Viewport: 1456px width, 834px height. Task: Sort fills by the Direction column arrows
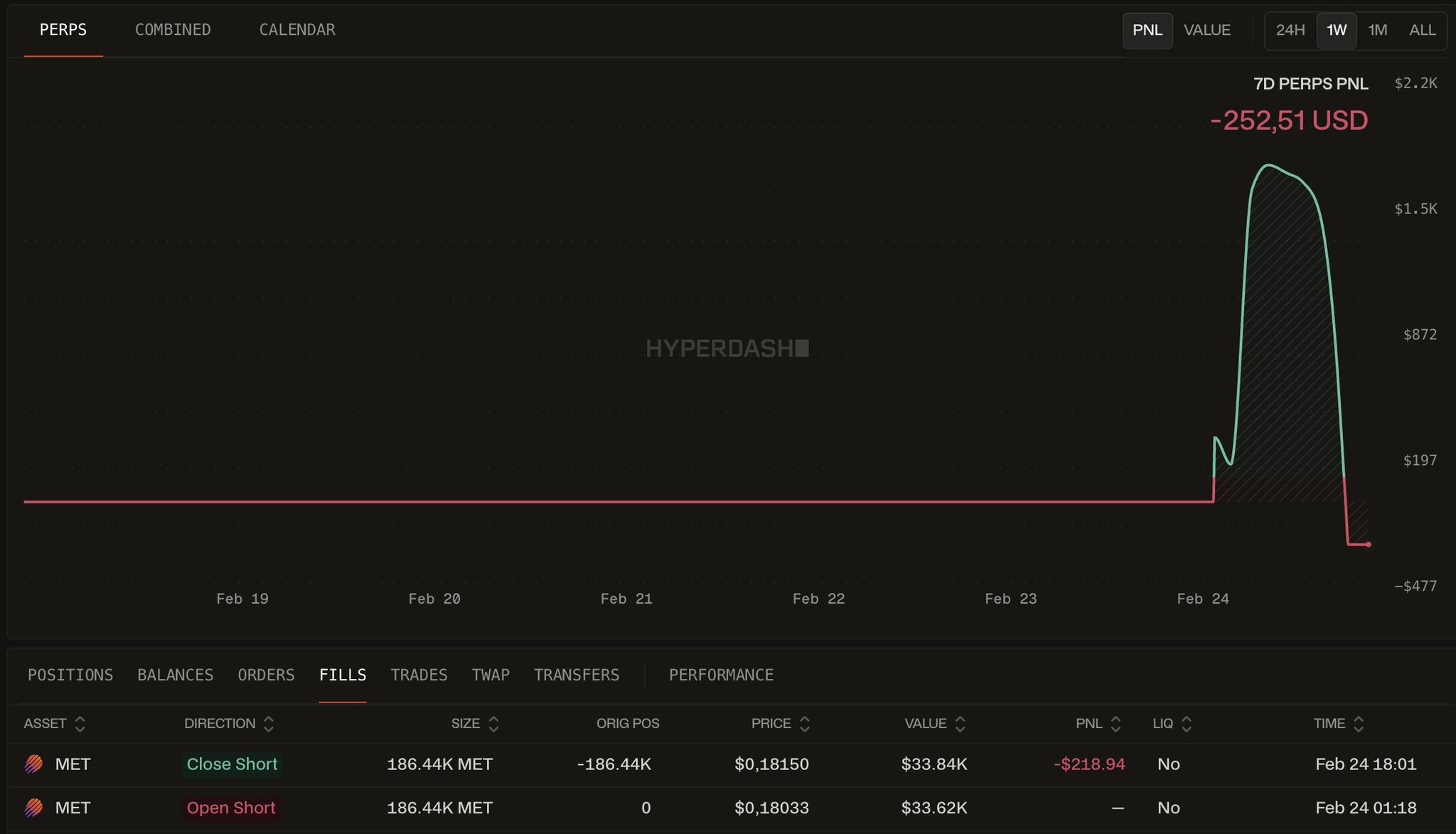269,724
